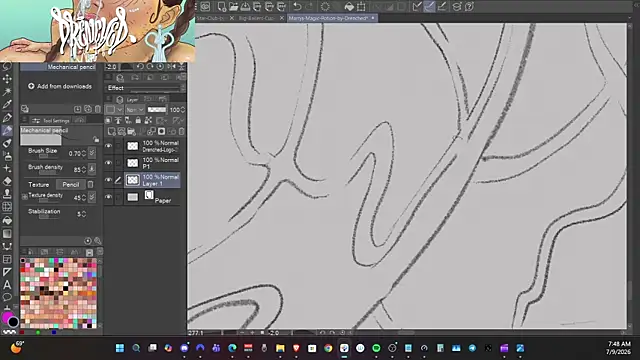Screen dimensions: 640x360
Task: Toggle the Texture density checkbox
Action: click(24, 197)
